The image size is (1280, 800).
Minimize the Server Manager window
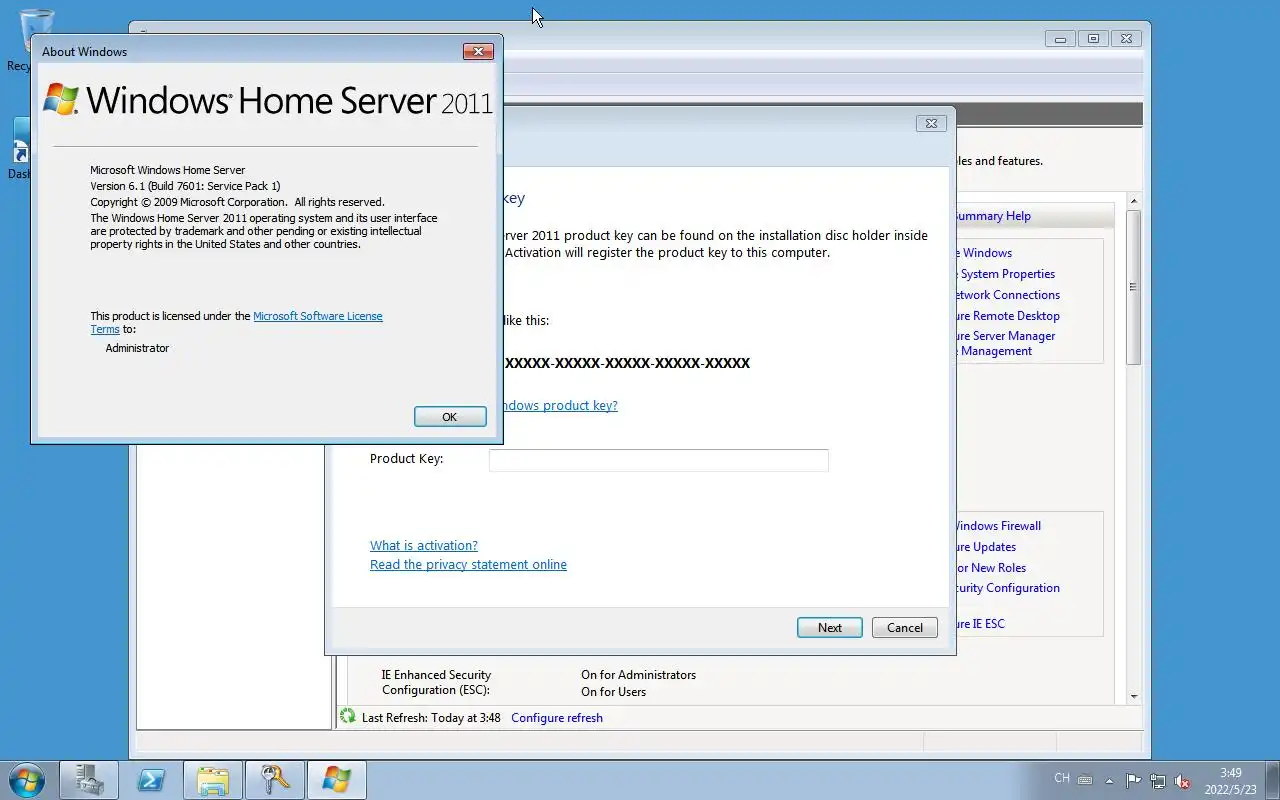[1060, 39]
